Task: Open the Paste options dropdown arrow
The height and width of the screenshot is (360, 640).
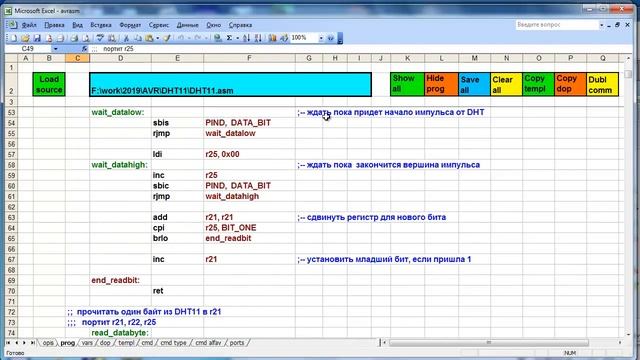Action: [x=158, y=38]
